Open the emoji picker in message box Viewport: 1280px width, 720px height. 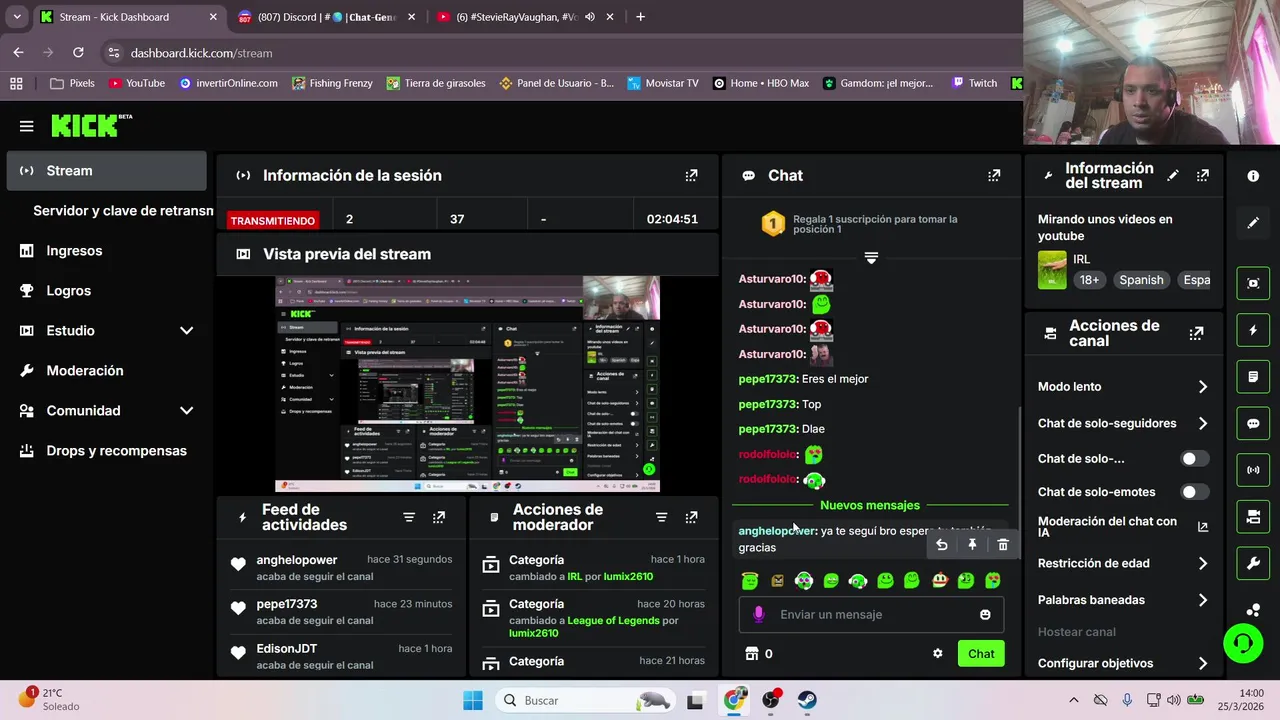985,615
